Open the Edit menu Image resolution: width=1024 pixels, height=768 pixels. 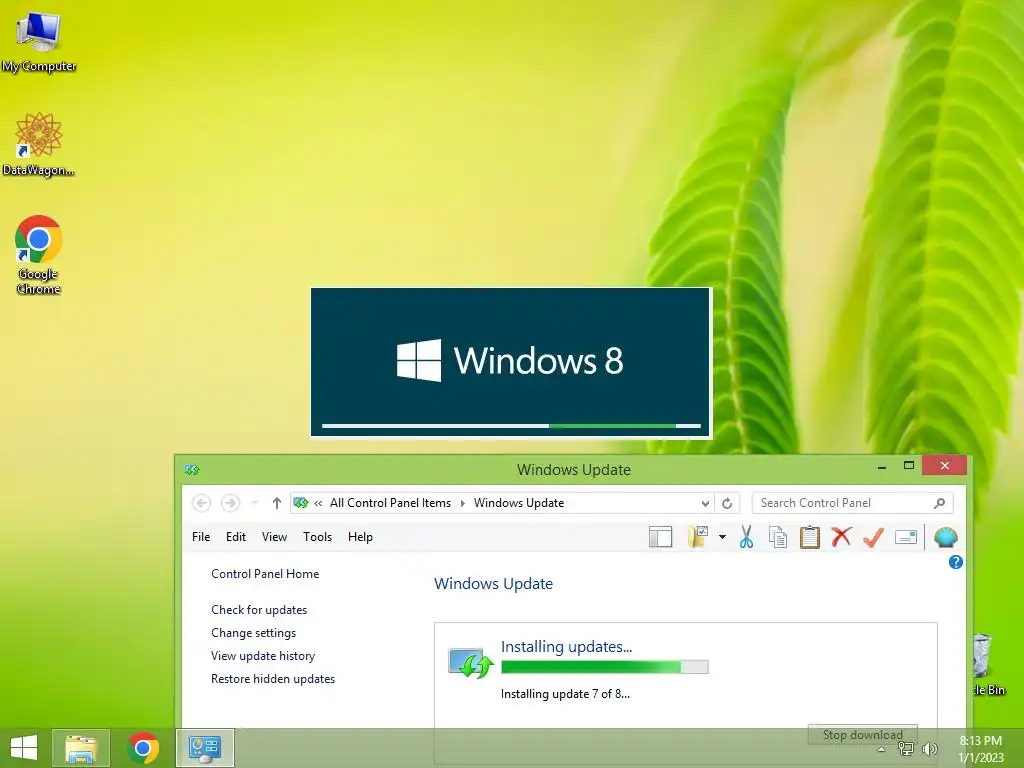[236, 537]
